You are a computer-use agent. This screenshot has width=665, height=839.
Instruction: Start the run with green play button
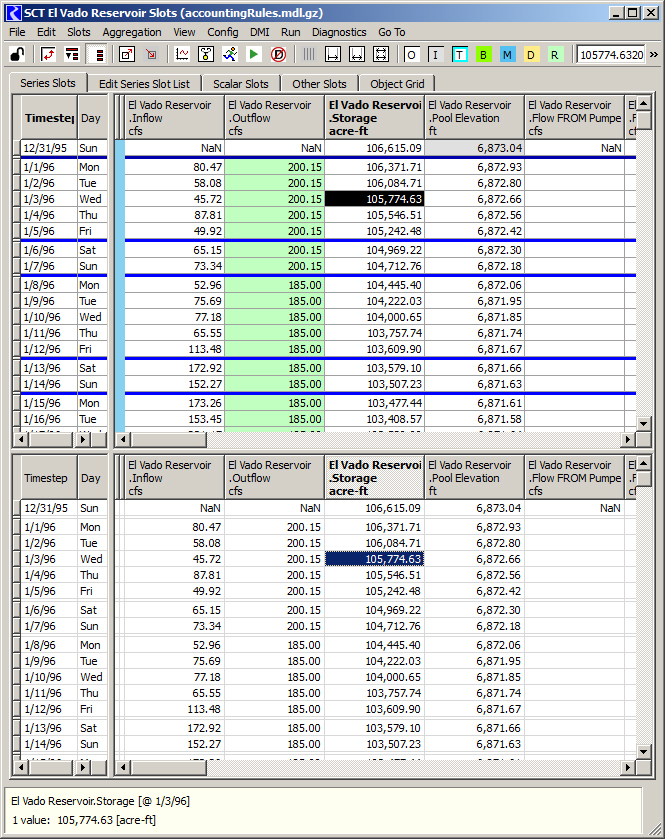(x=254, y=55)
